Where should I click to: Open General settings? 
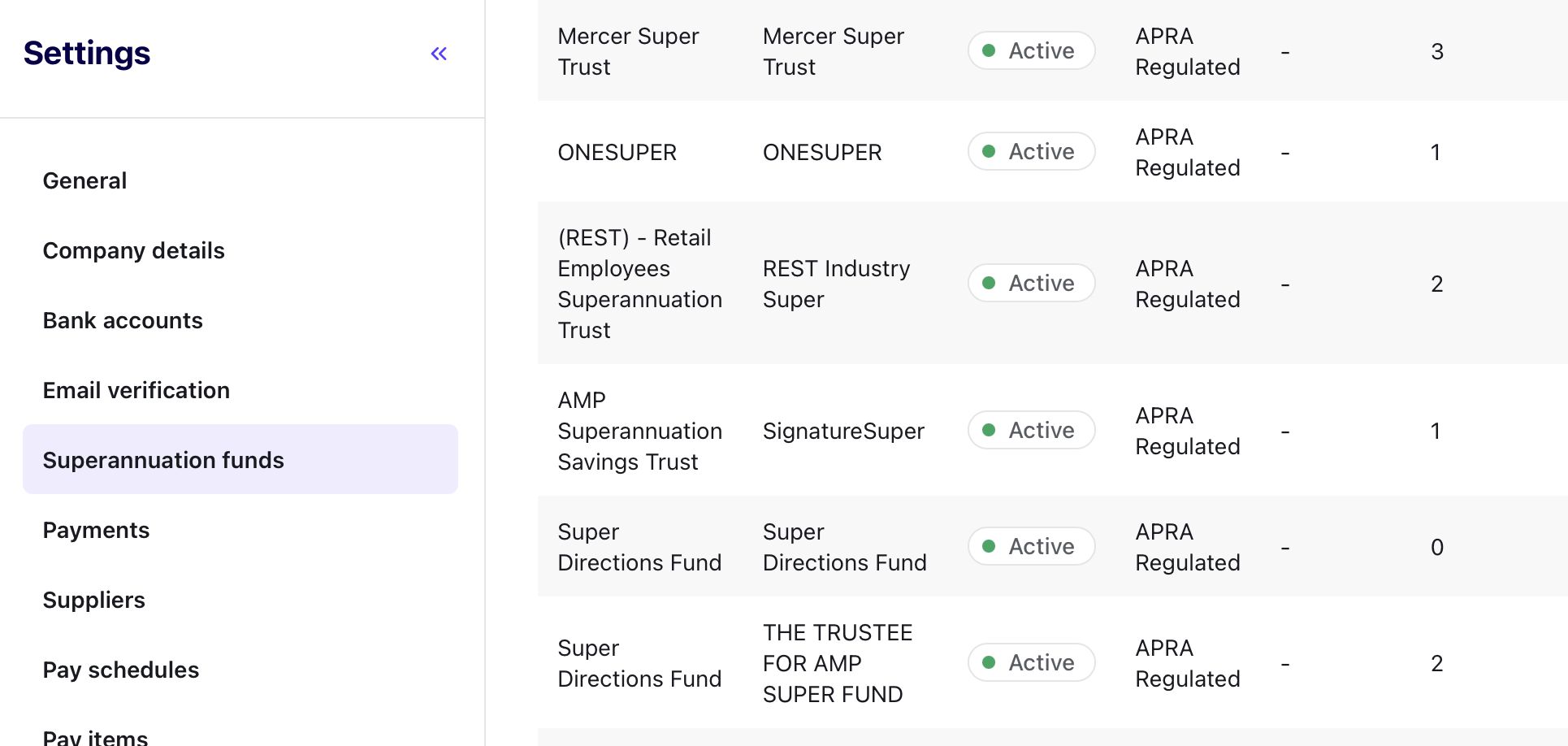pyautogui.click(x=84, y=180)
